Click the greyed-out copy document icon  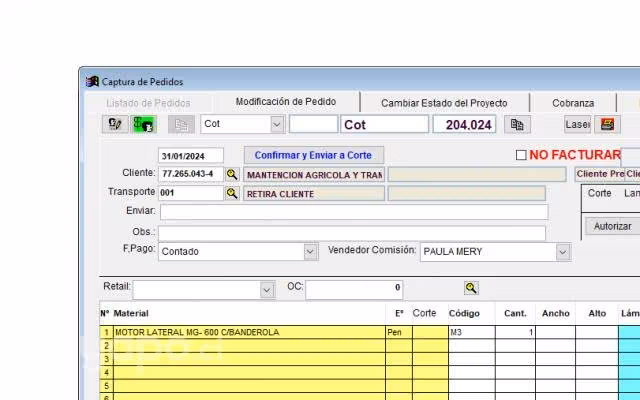point(181,124)
